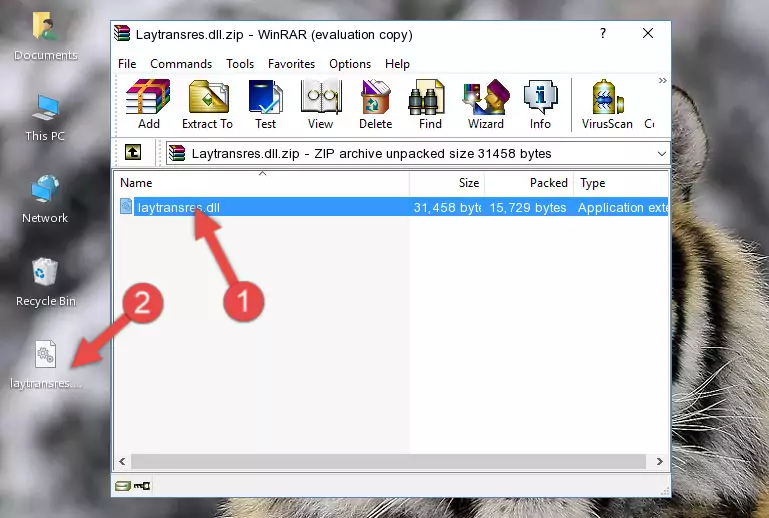769x518 pixels.
Task: Click the Add archive toolbar icon
Action: click(148, 104)
